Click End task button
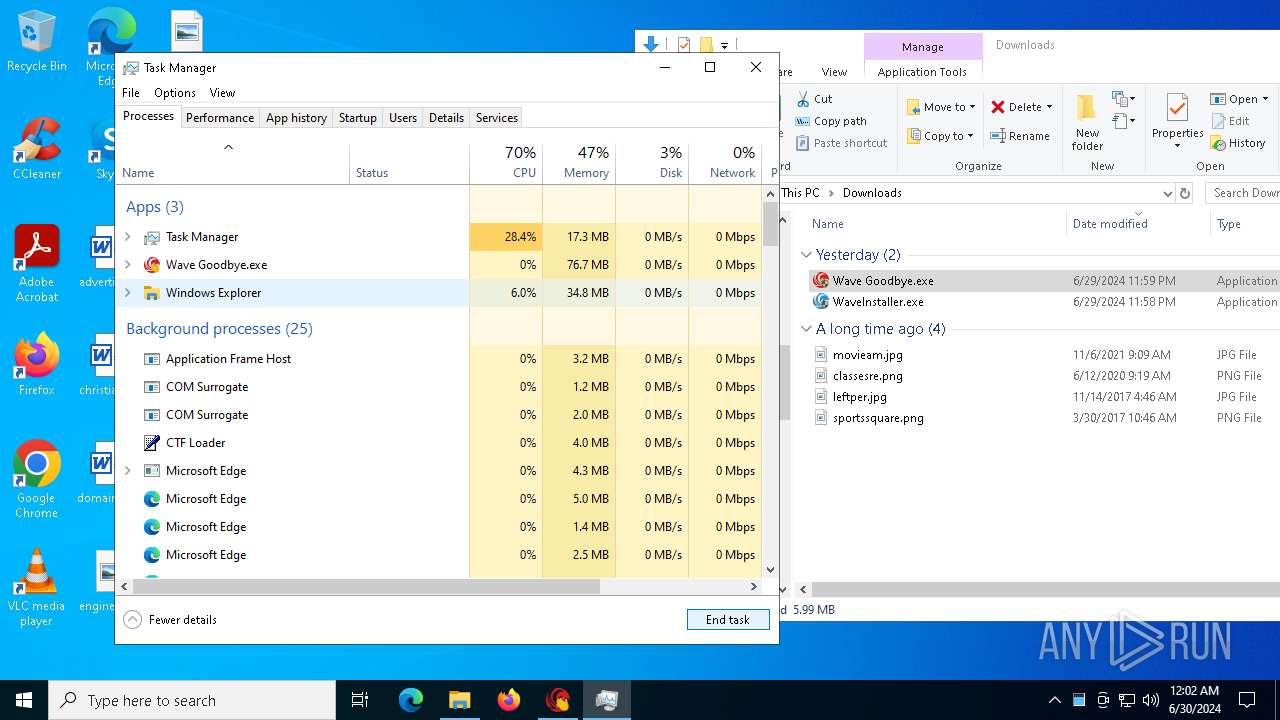This screenshot has height=720, width=1280. 728,620
